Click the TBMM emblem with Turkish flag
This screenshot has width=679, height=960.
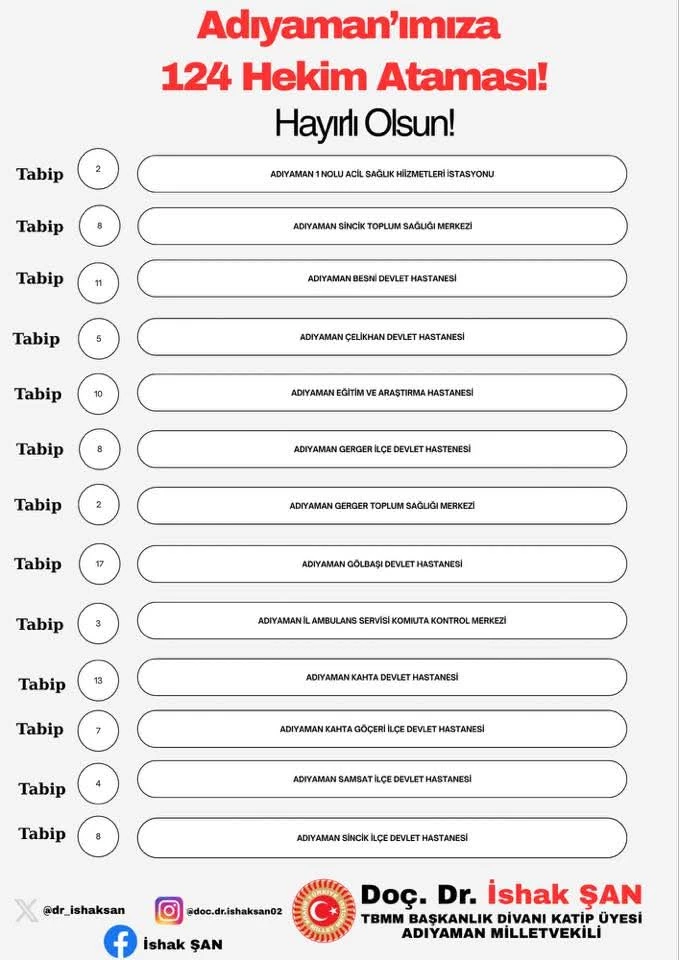click(x=323, y=910)
